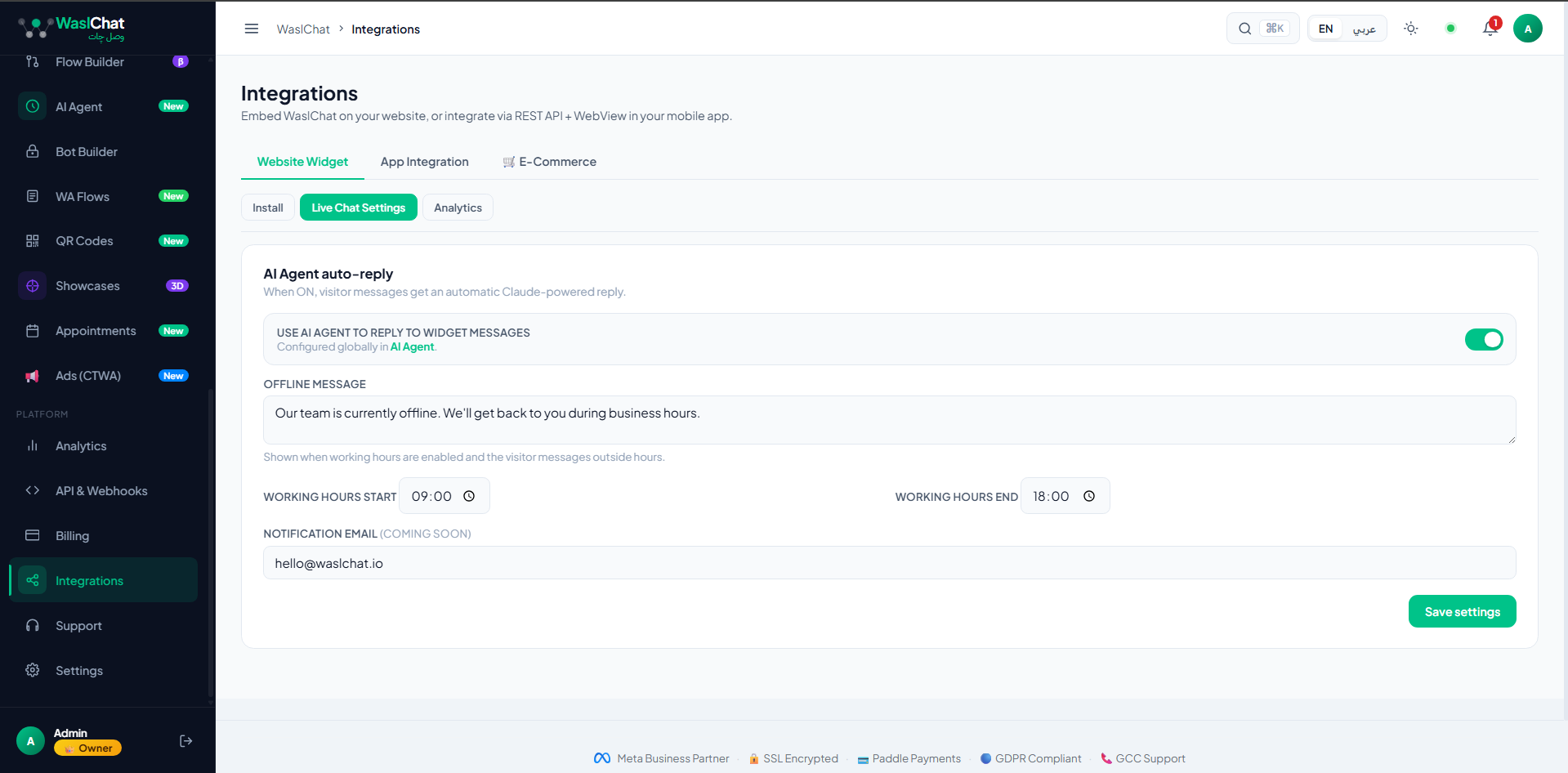Click the Ads (CTWA) megaphone icon
Screen dimensions: 1568x773
pos(33,376)
